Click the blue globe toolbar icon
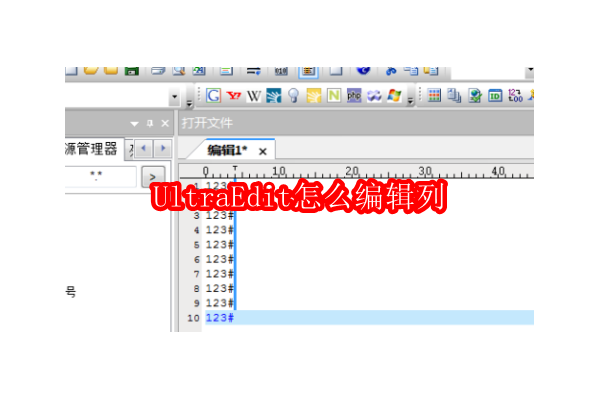The width and height of the screenshot is (600, 400). click(x=363, y=71)
